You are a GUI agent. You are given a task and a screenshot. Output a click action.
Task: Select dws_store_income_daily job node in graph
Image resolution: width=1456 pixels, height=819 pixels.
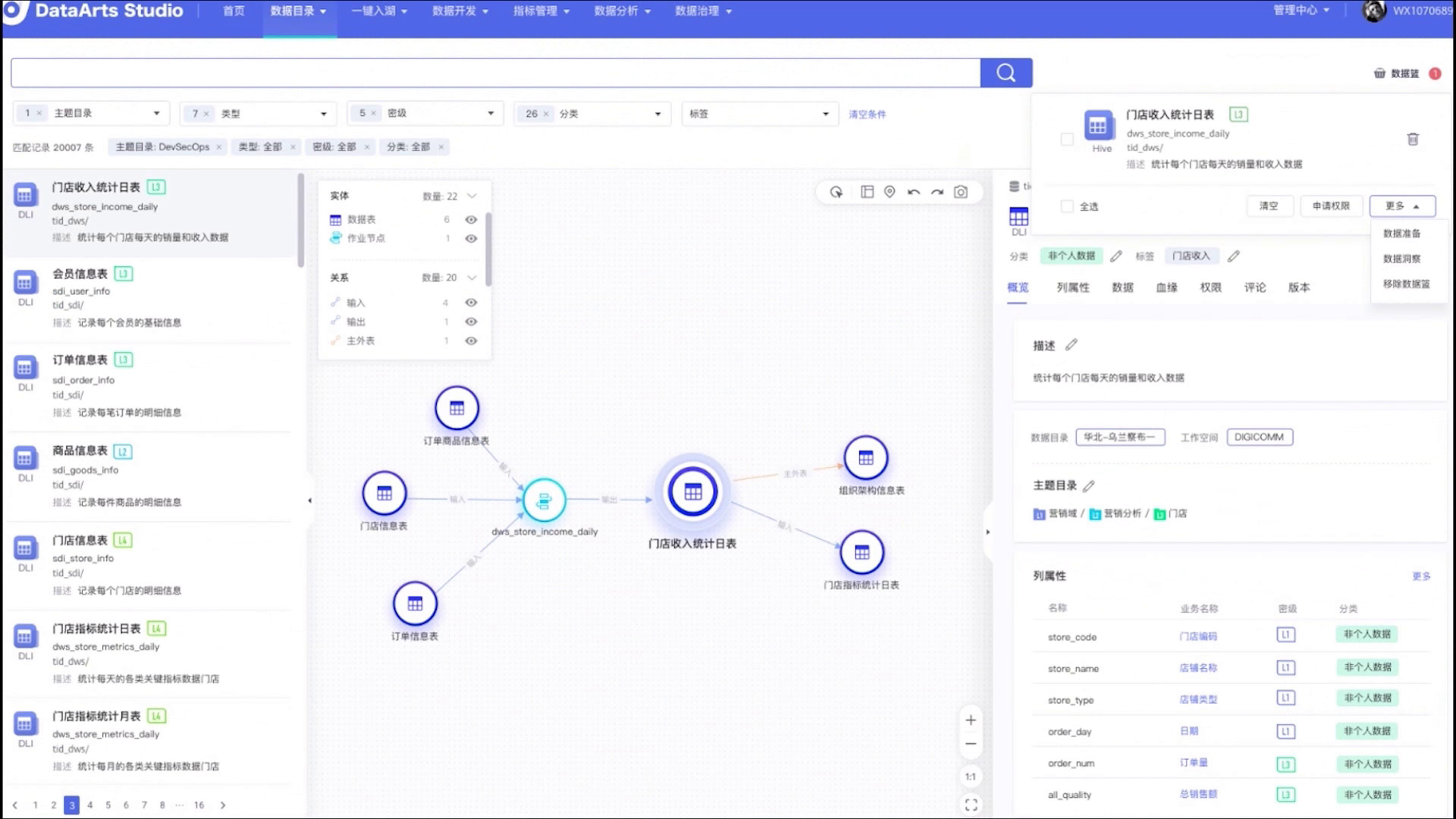[544, 500]
